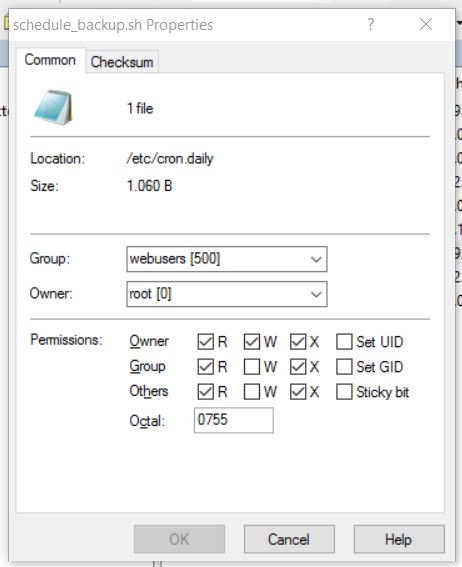Enable the Set GID checkbox
This screenshot has width=462, height=567.
click(344, 367)
